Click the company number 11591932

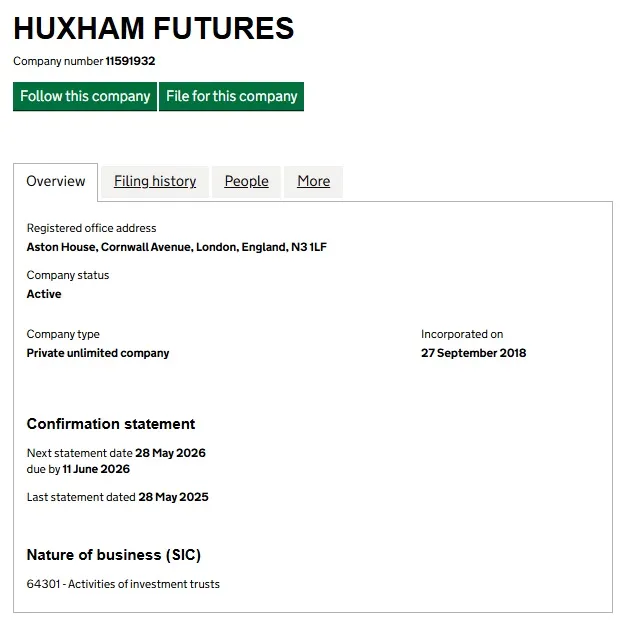click(x=130, y=62)
